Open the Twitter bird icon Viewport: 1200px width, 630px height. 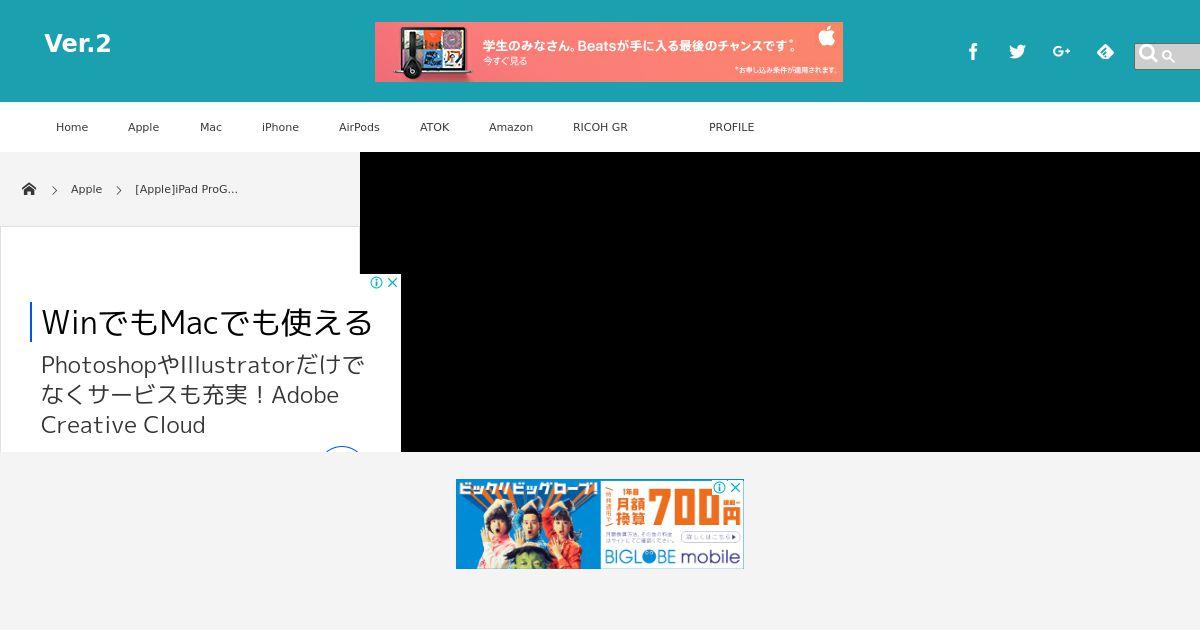pos(1017,52)
